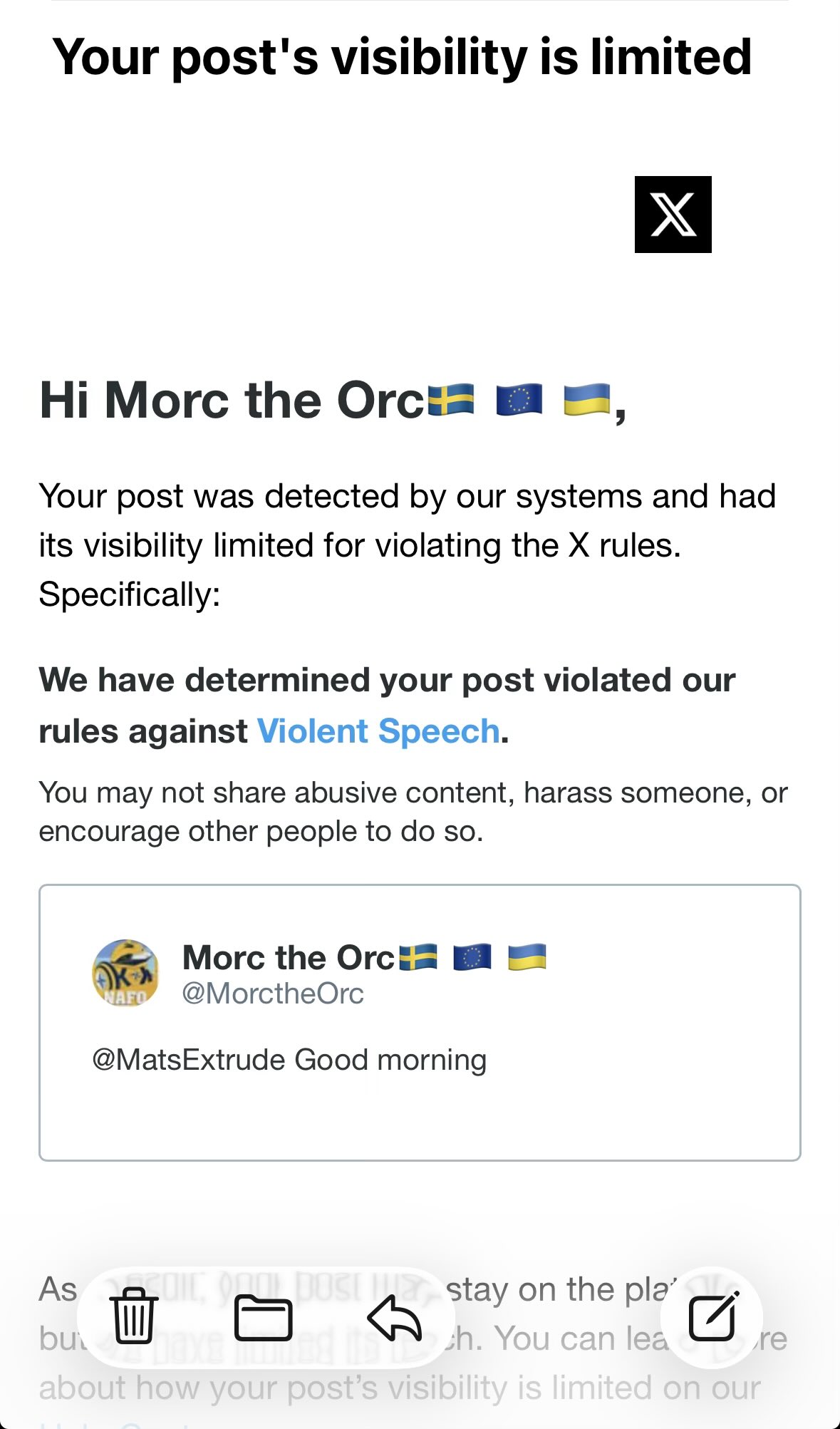This screenshot has height=1429, width=840.
Task: Delete this email with the trash icon
Action: click(133, 1316)
